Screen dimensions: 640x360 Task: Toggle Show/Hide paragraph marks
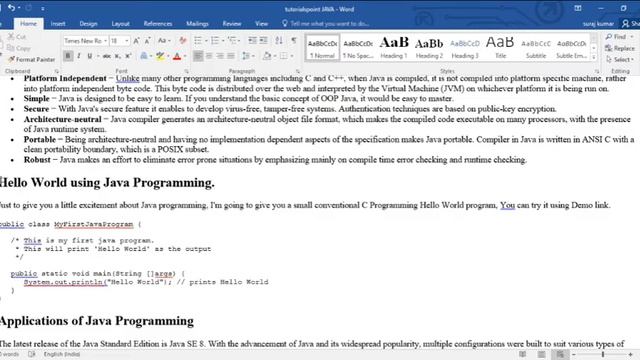[293, 41]
